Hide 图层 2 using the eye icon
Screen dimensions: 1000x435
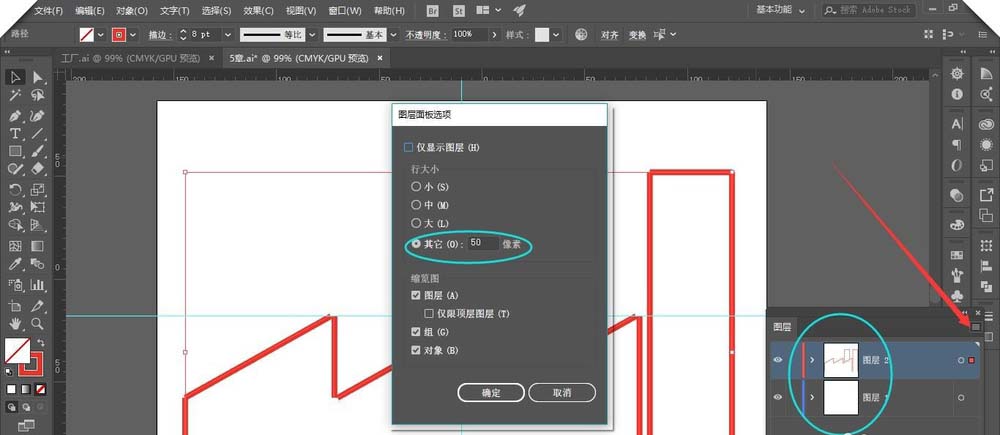click(x=780, y=360)
